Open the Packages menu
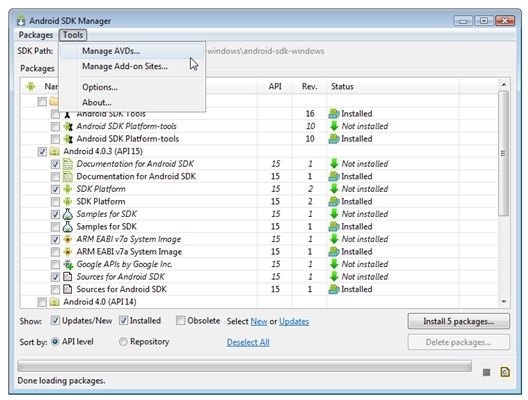This screenshot has width=528, height=400. [x=36, y=35]
